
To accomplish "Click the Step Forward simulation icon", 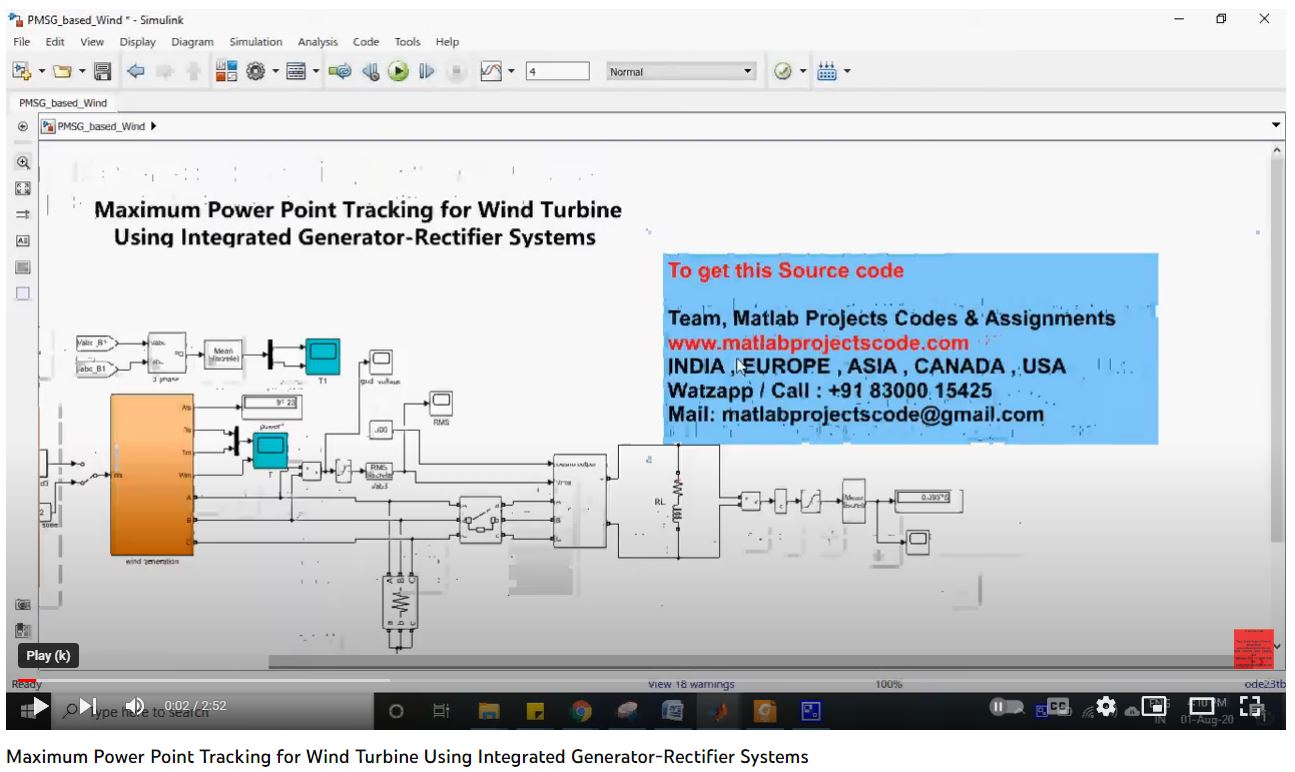I will tap(426, 71).
